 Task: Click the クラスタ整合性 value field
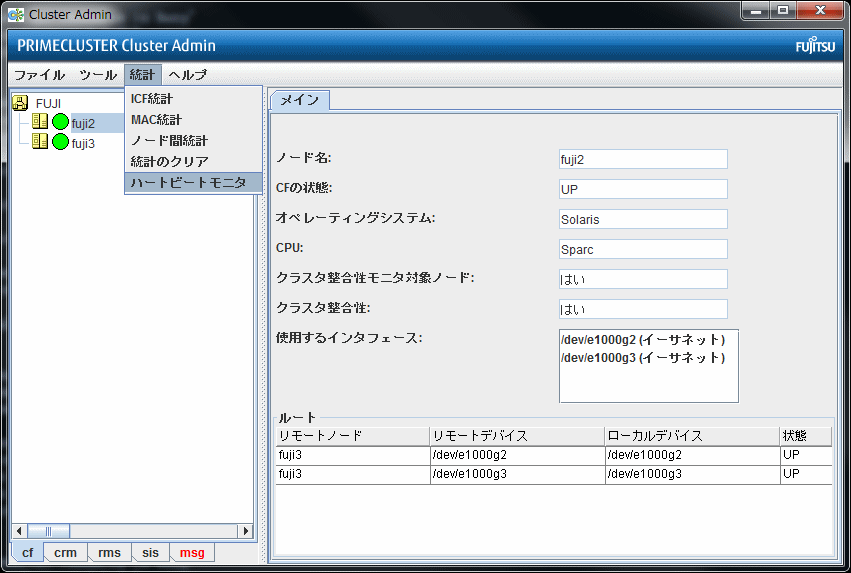[643, 309]
